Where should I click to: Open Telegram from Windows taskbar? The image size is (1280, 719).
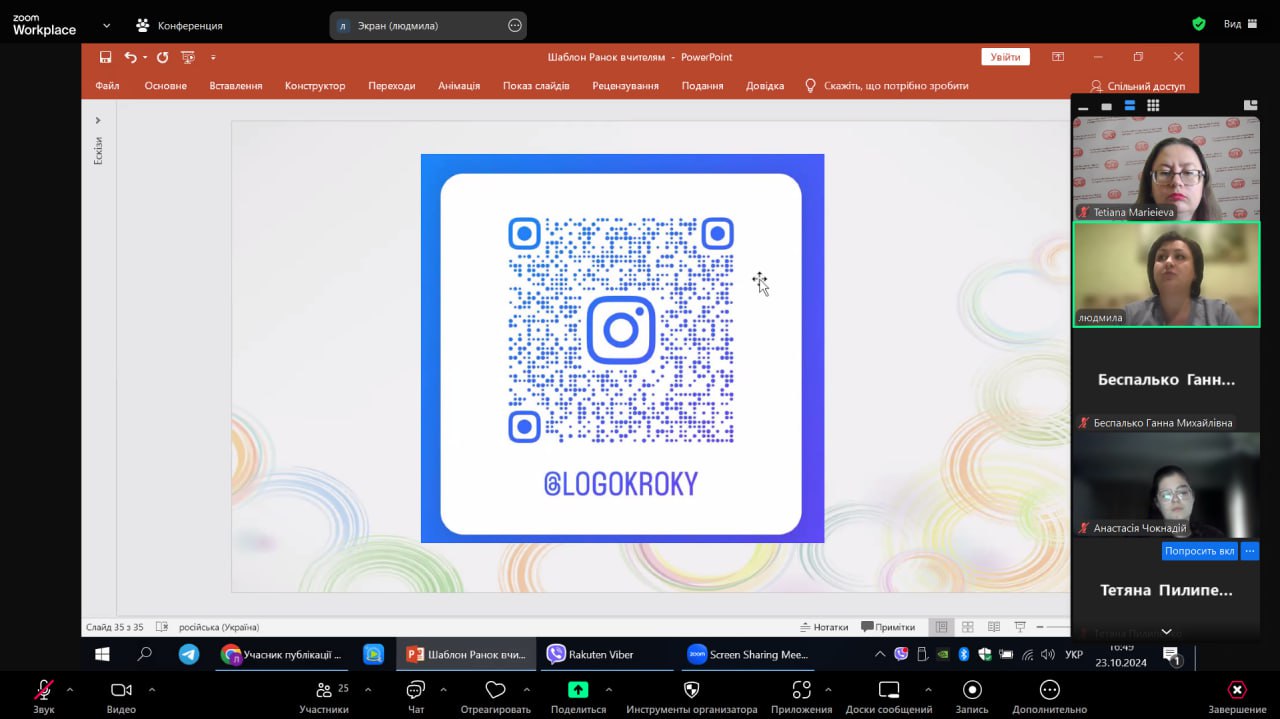pos(189,654)
